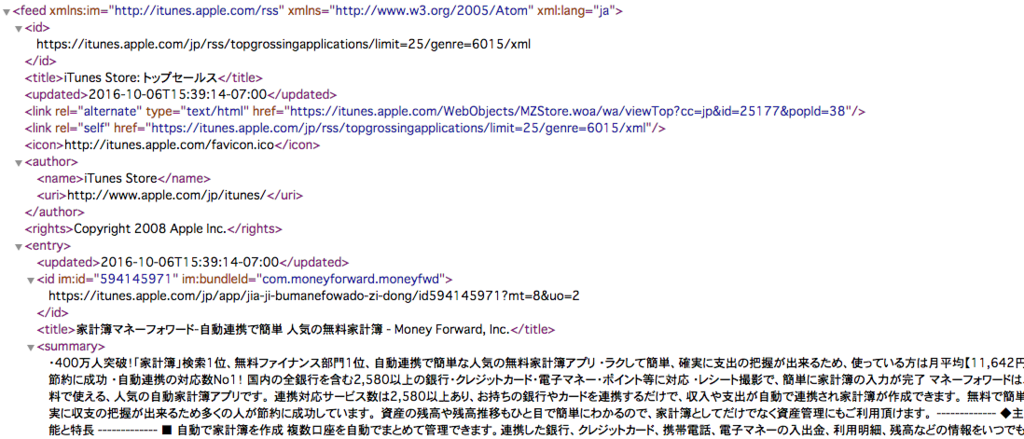The image size is (1024, 439).
Task: Click the opening author tag
Action: (x=52, y=161)
